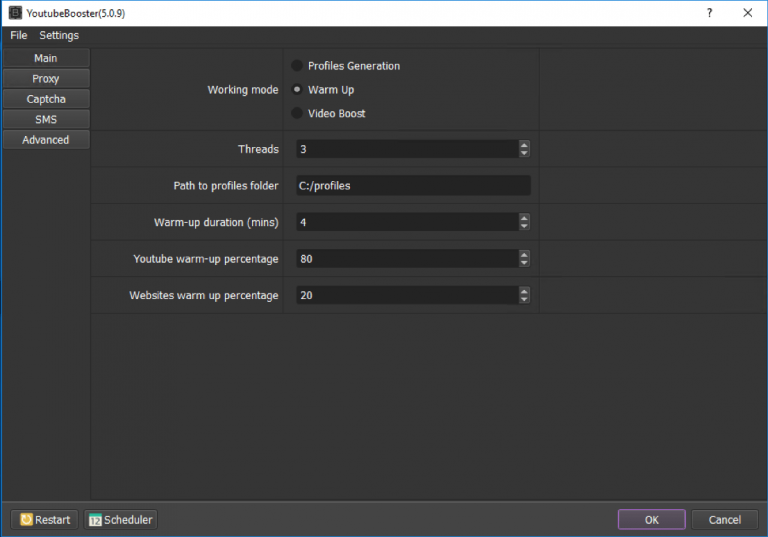Viewport: 768px width, 537px height.
Task: Open the Scheduler
Action: coord(120,519)
